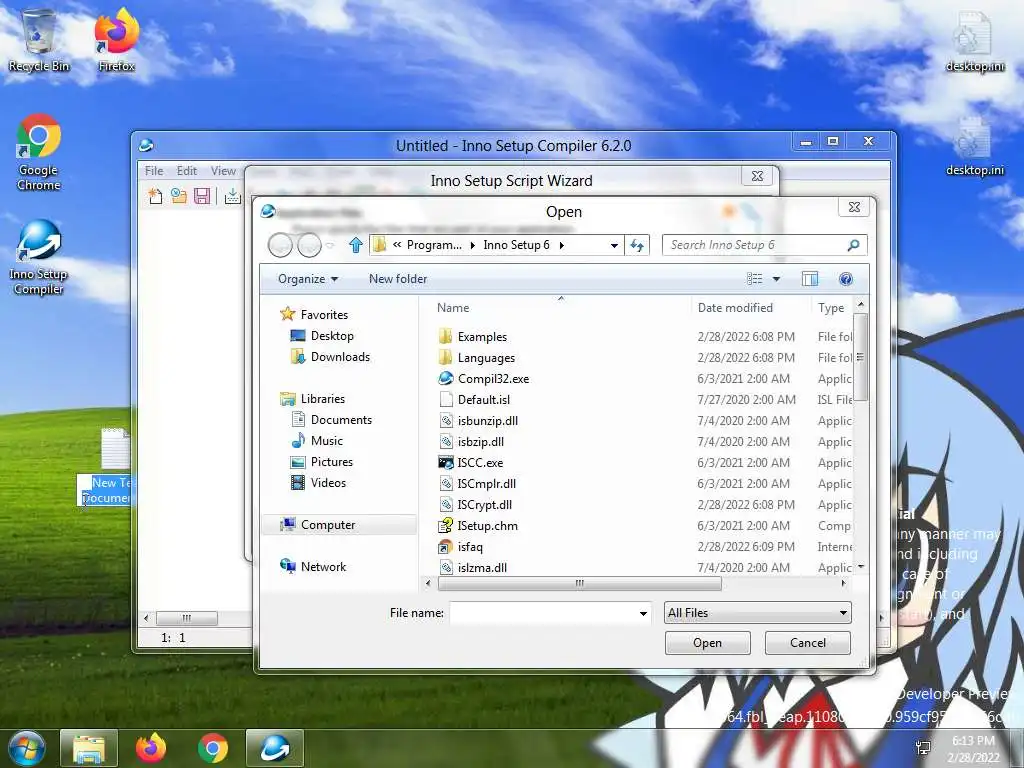Click the Save toolbar icon in Inno Setup

coord(202,196)
